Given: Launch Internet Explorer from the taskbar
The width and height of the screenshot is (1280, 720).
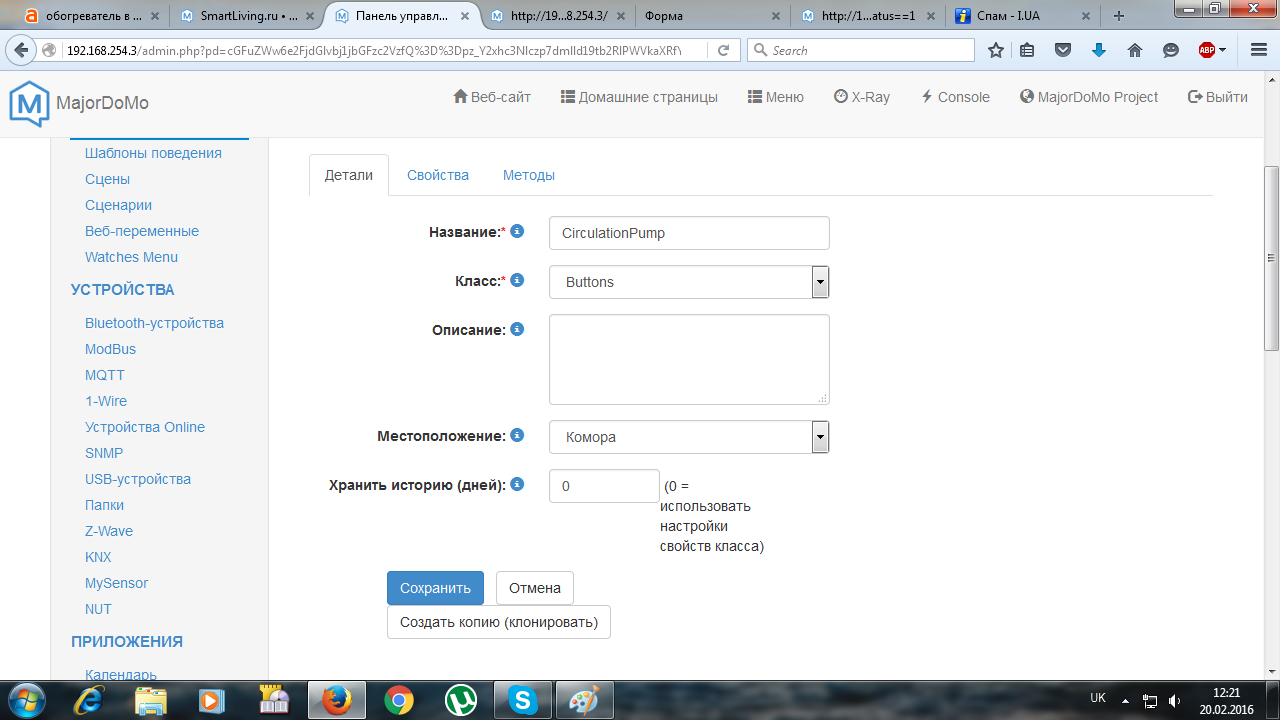Looking at the screenshot, I should pos(89,700).
